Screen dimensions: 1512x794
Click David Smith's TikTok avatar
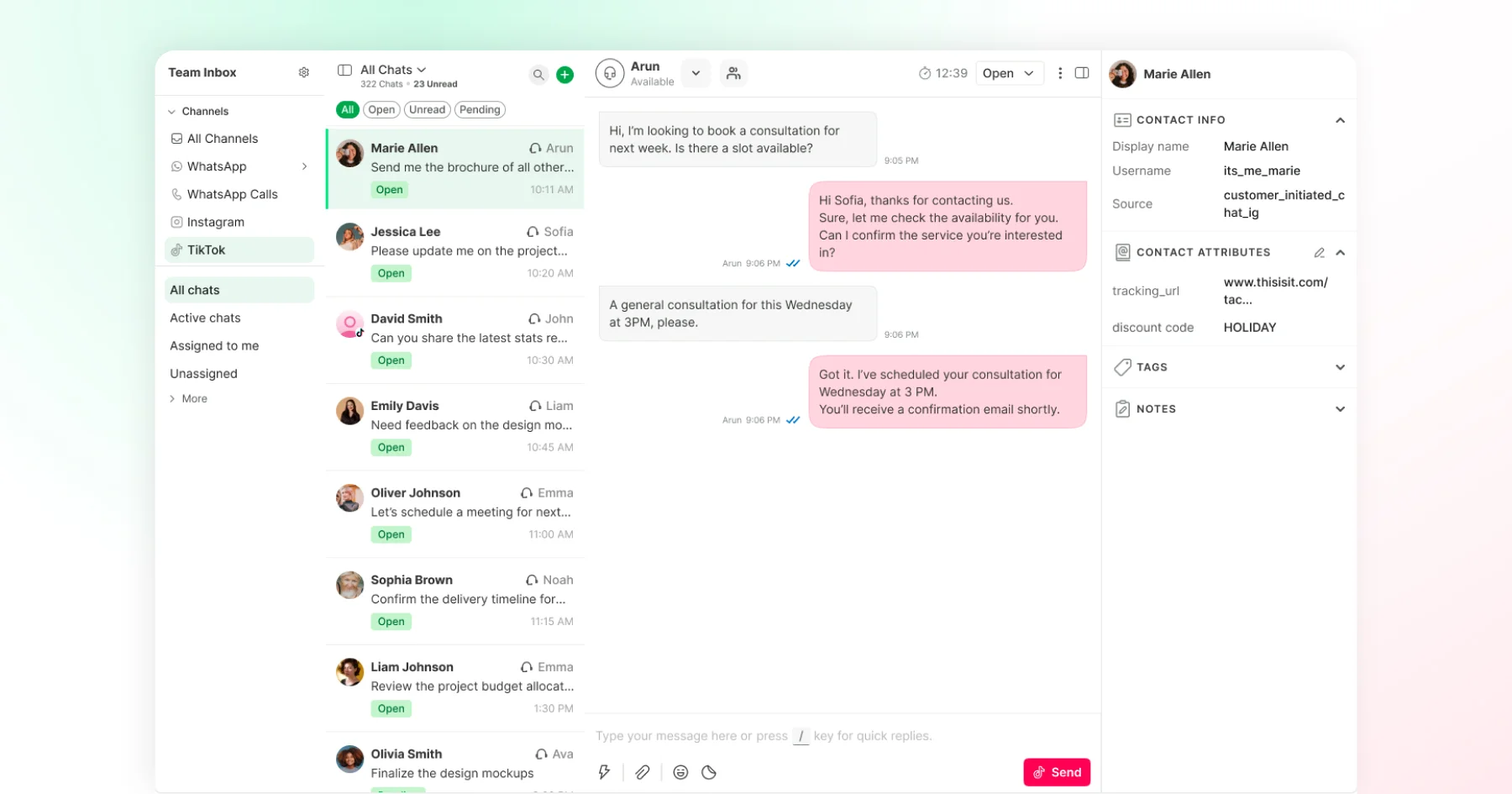click(349, 324)
